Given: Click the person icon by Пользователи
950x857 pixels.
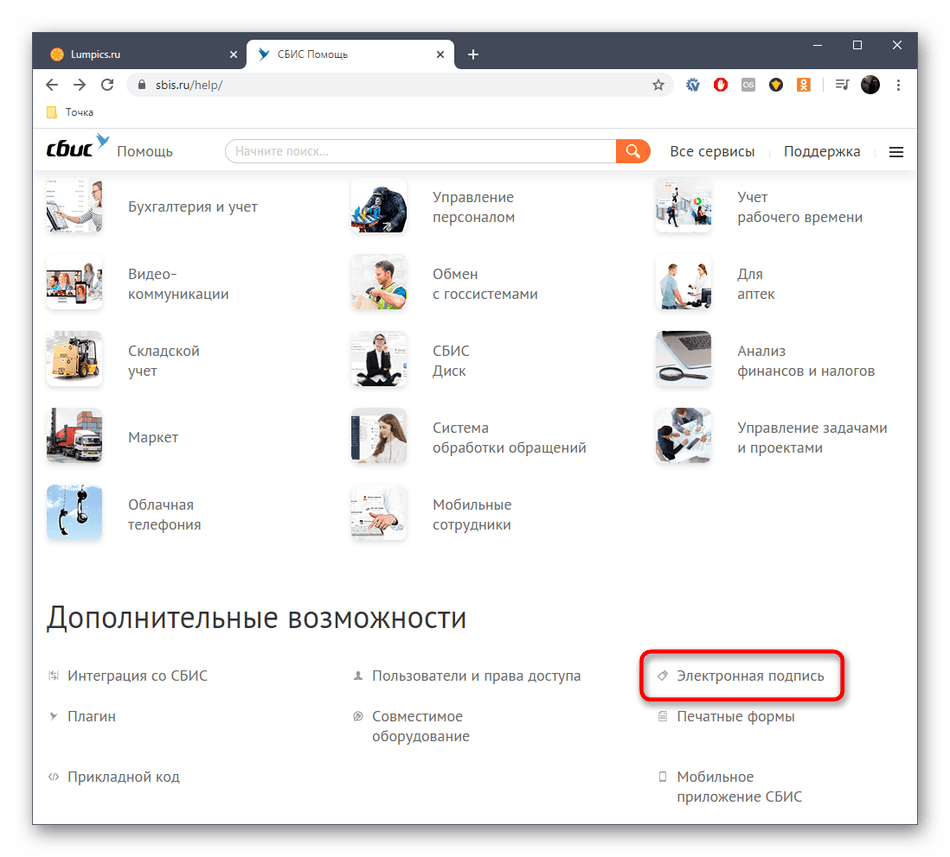Looking at the screenshot, I should click(x=358, y=675).
